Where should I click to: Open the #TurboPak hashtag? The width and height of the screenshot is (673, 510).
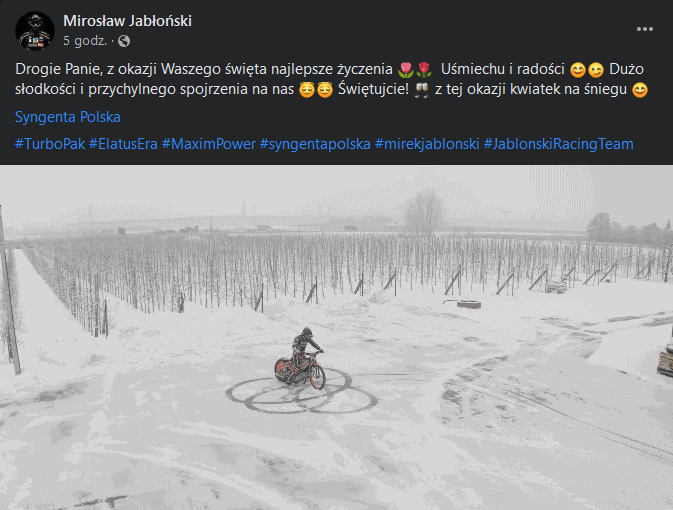tap(50, 144)
